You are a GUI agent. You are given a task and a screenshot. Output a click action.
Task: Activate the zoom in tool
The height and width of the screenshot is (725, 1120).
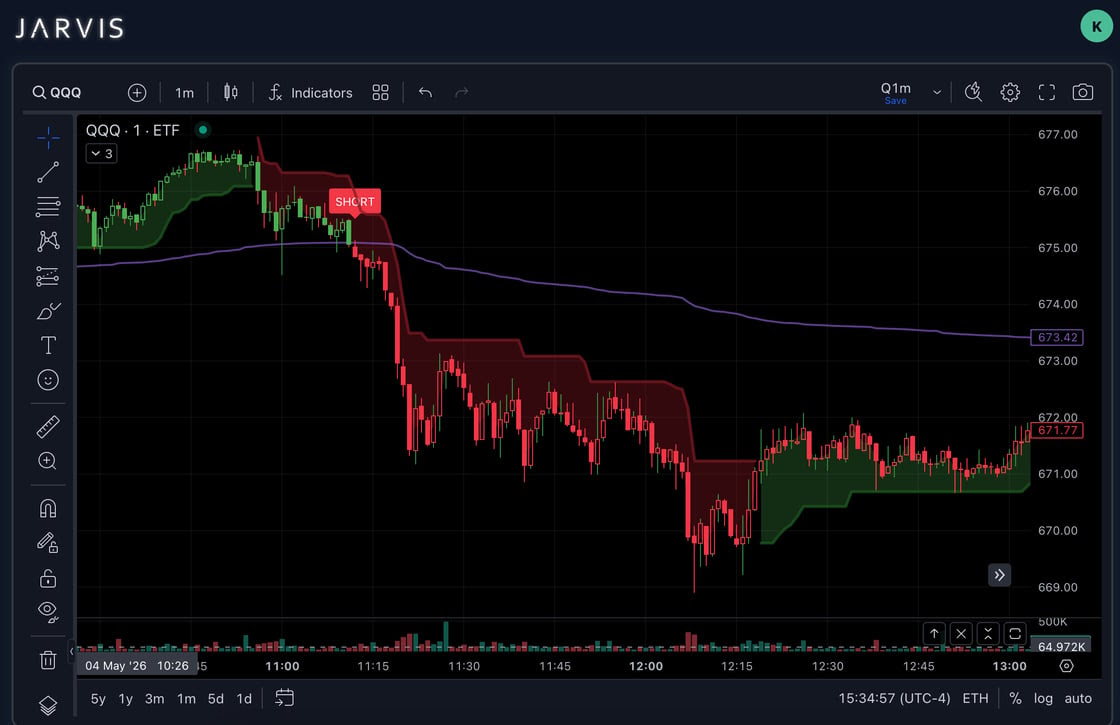(x=48, y=461)
